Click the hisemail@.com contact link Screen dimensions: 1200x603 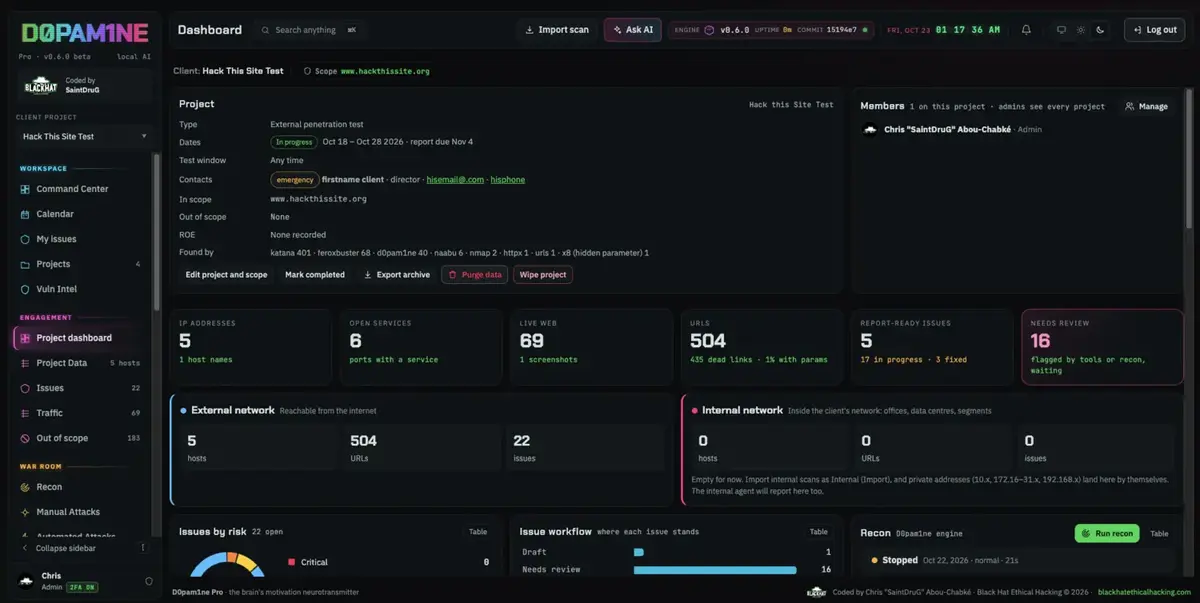455,180
